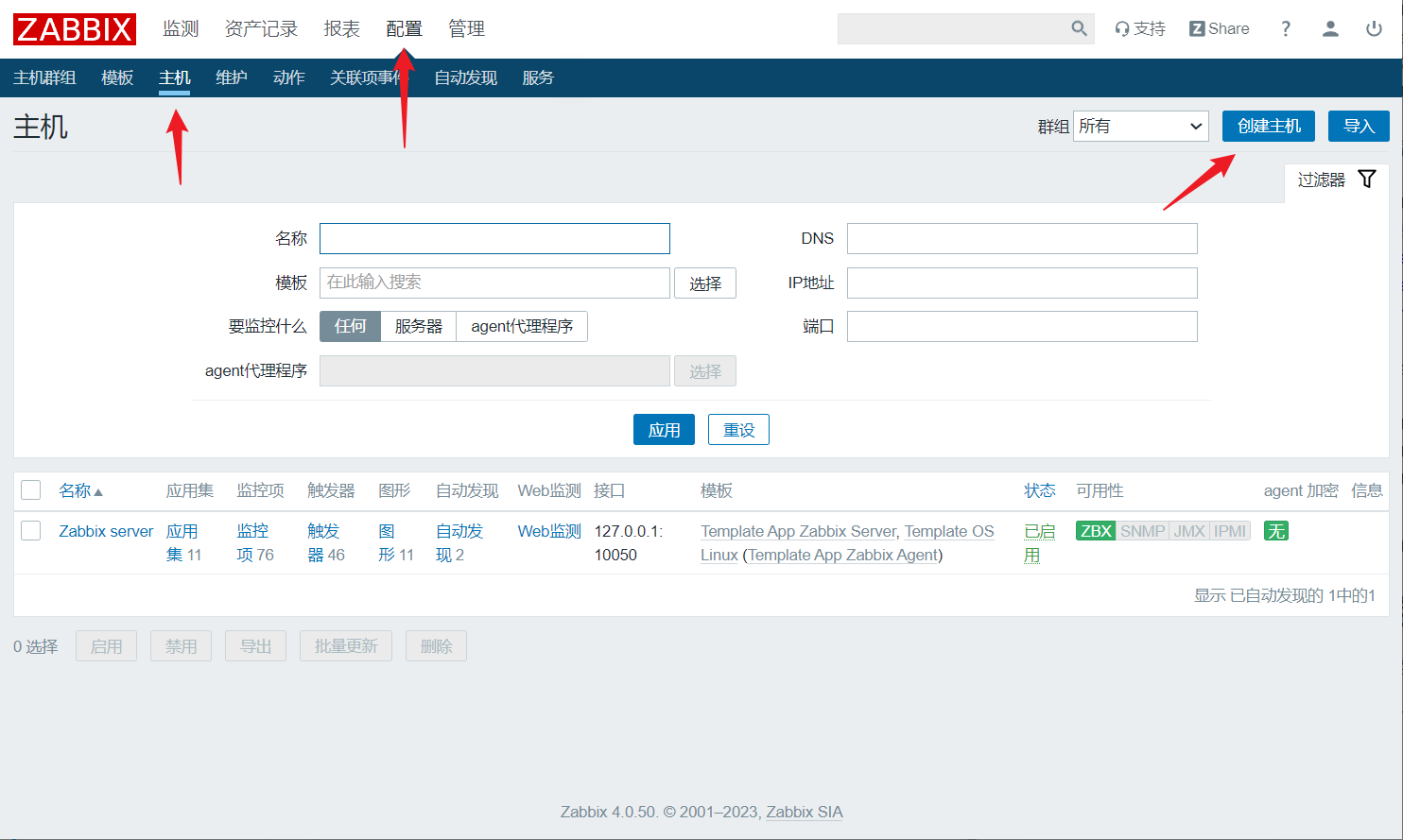Click the IP地址 input field
Image resolution: width=1403 pixels, height=840 pixels.
pos(1021,283)
